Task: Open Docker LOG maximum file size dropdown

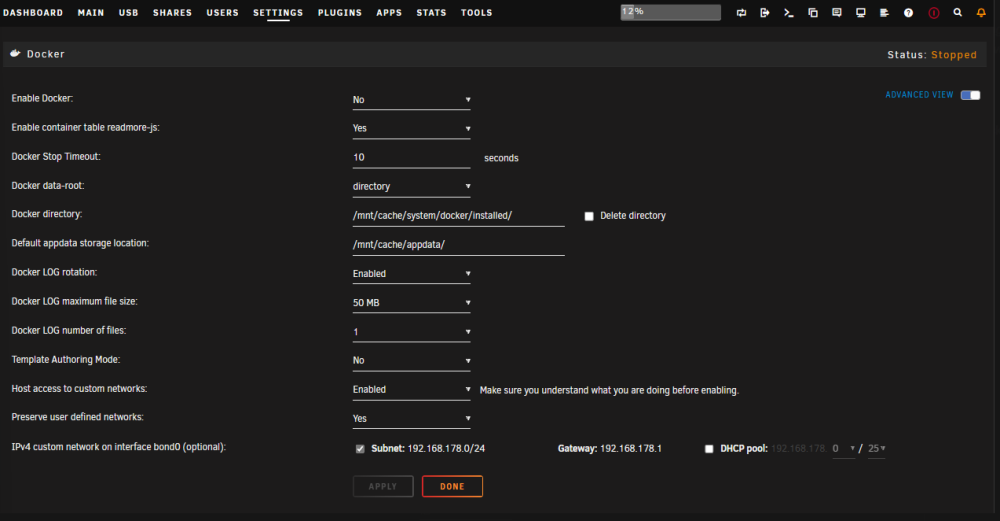Action: [x=411, y=303]
